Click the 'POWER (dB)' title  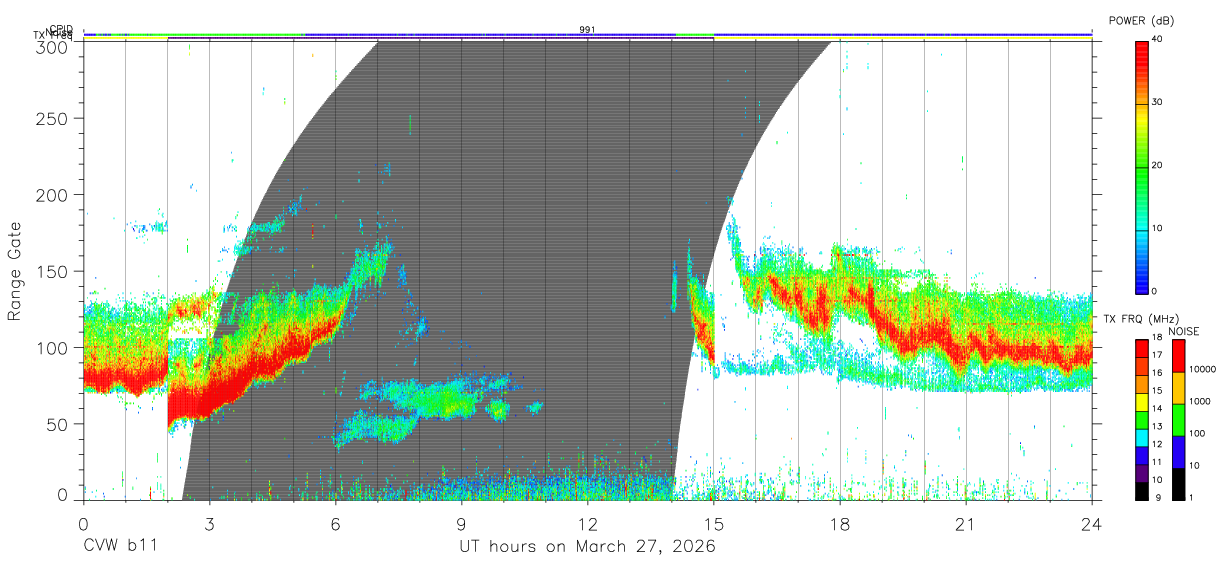(1141, 21)
